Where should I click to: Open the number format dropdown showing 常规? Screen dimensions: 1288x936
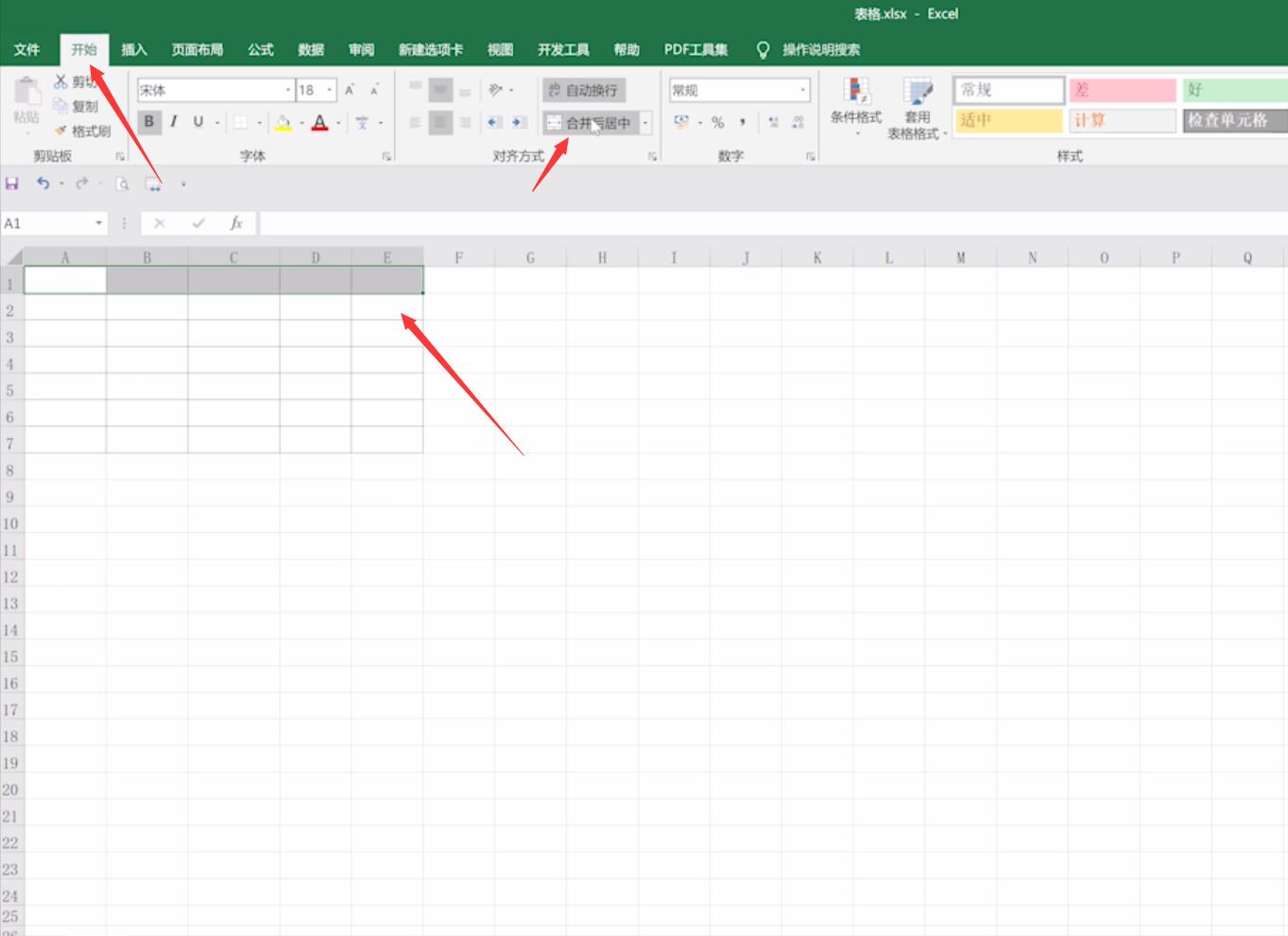click(802, 90)
